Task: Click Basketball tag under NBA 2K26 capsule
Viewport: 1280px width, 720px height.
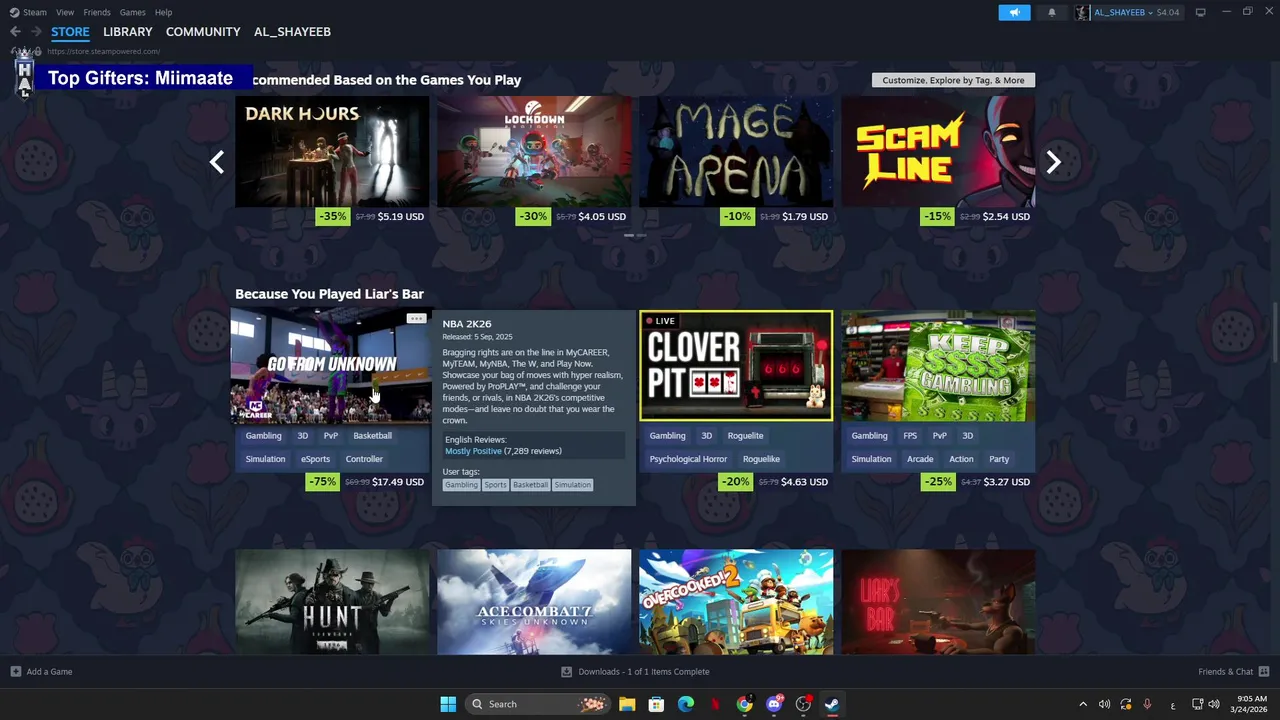Action: pyautogui.click(x=372, y=436)
